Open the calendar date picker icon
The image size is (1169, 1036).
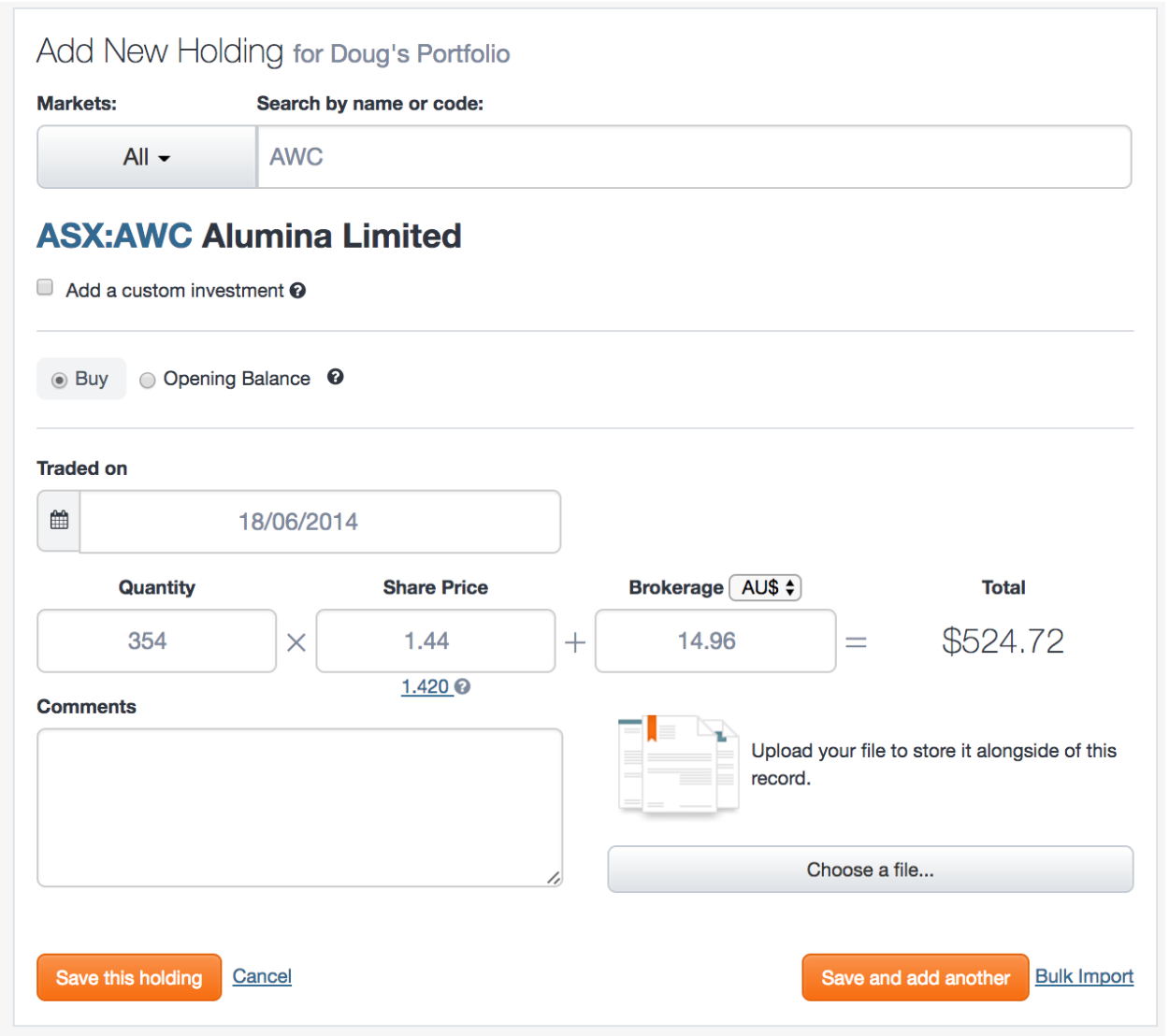point(58,521)
